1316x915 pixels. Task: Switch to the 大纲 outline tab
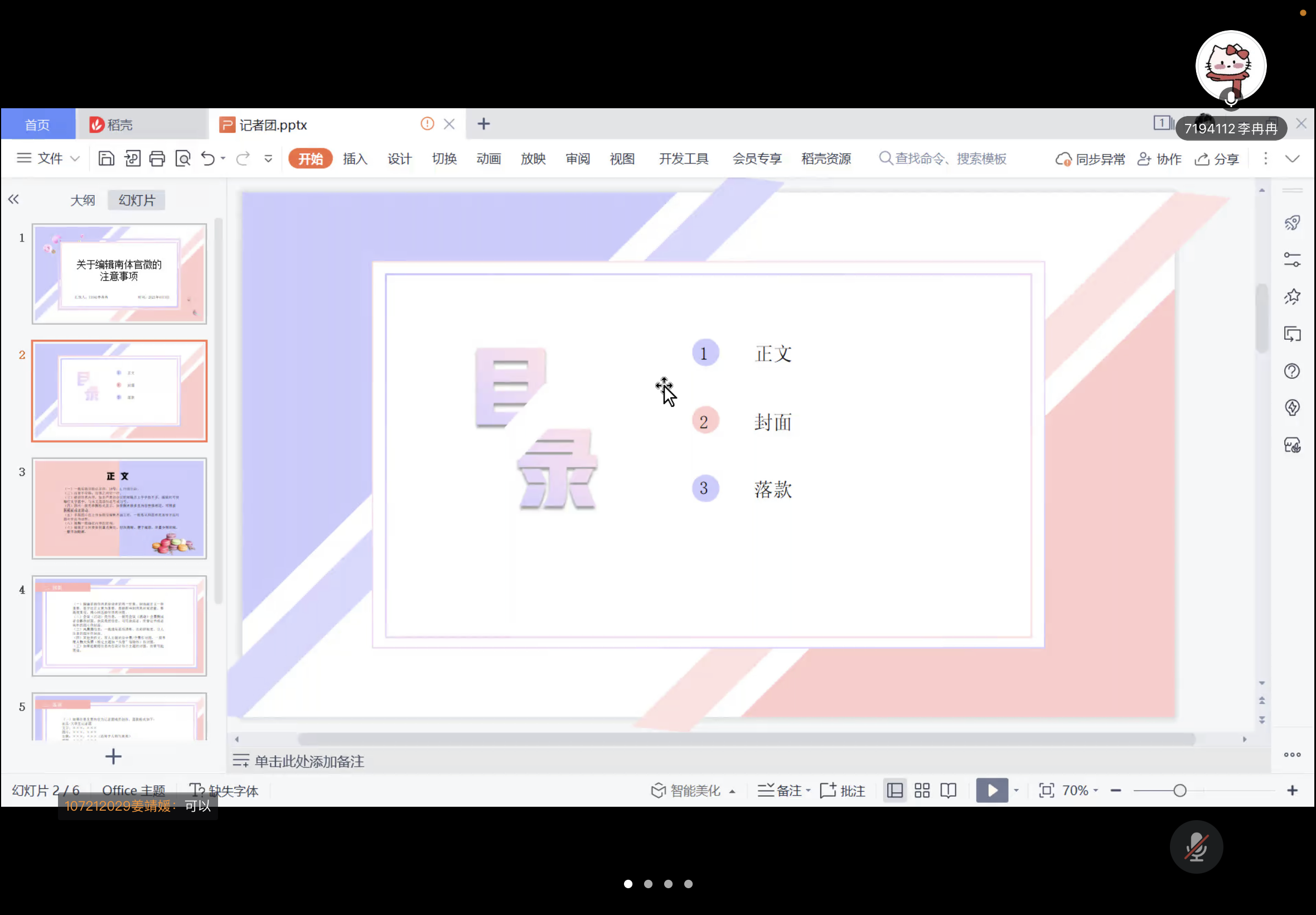pos(83,200)
